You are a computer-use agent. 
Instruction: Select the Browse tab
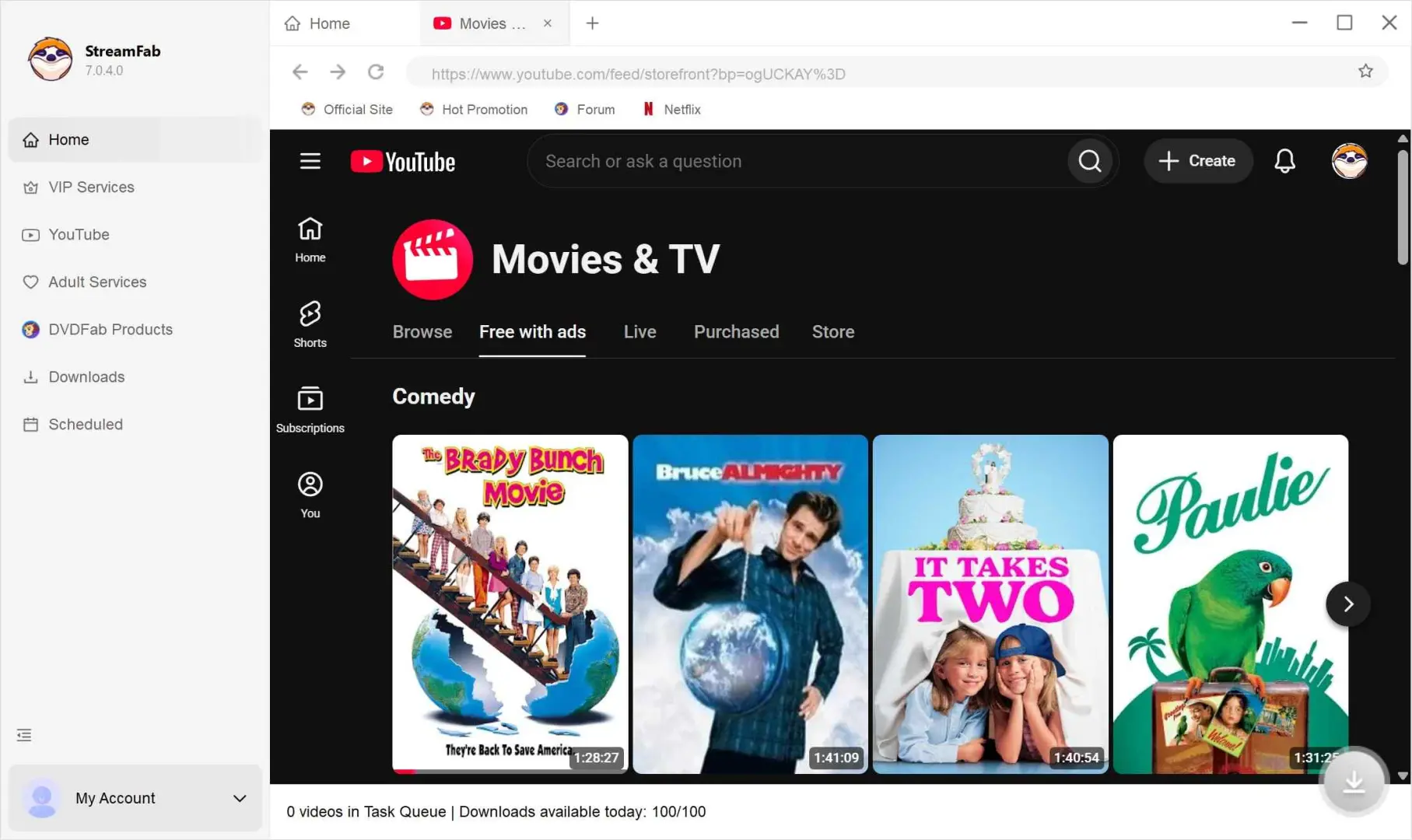tap(422, 332)
